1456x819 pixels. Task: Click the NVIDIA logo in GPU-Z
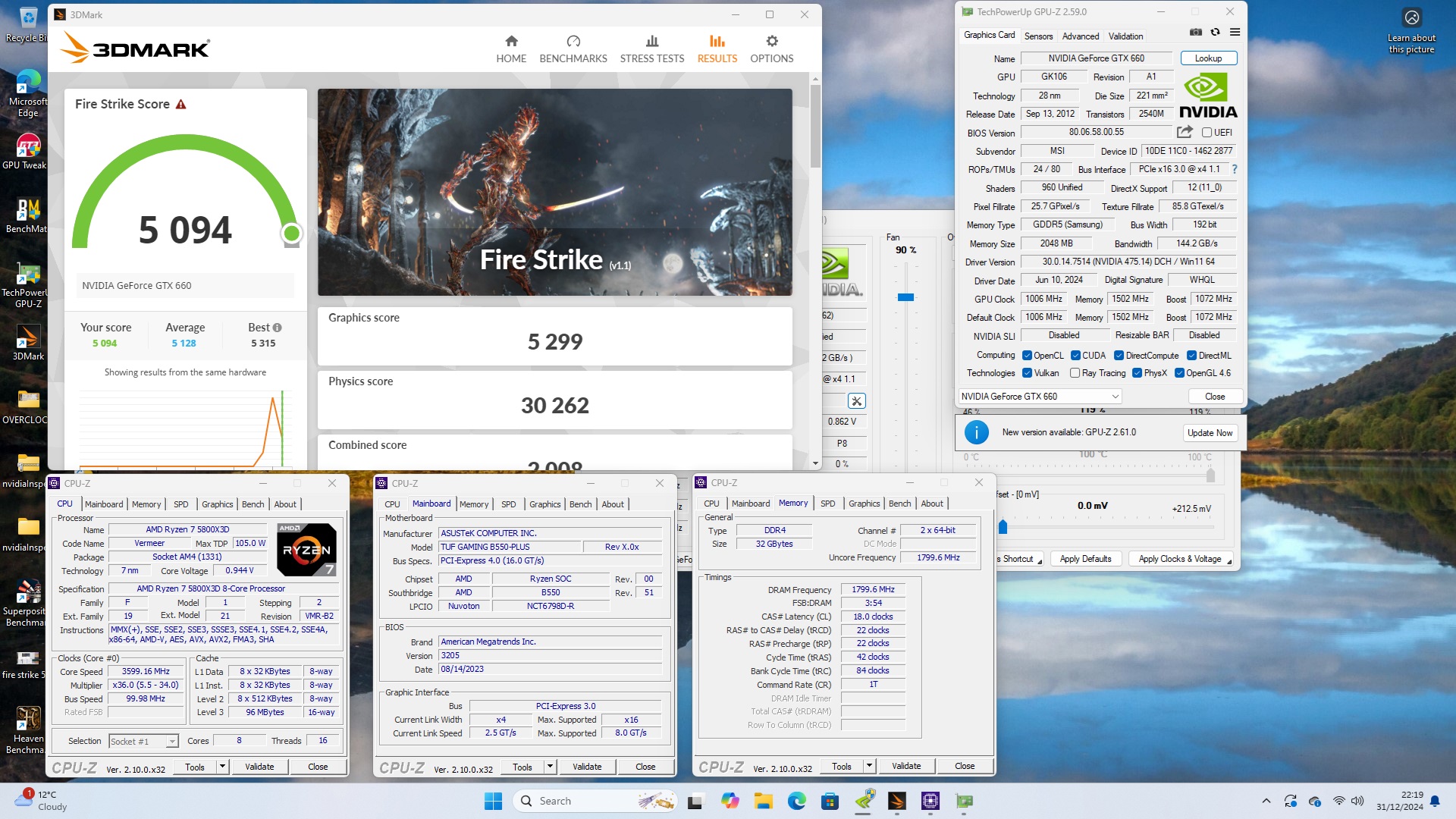[1208, 96]
